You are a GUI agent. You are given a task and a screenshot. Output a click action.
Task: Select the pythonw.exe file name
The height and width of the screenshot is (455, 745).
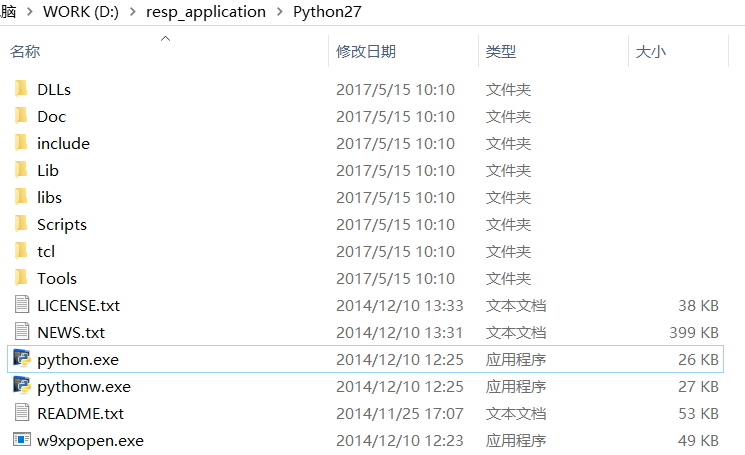click(x=84, y=387)
